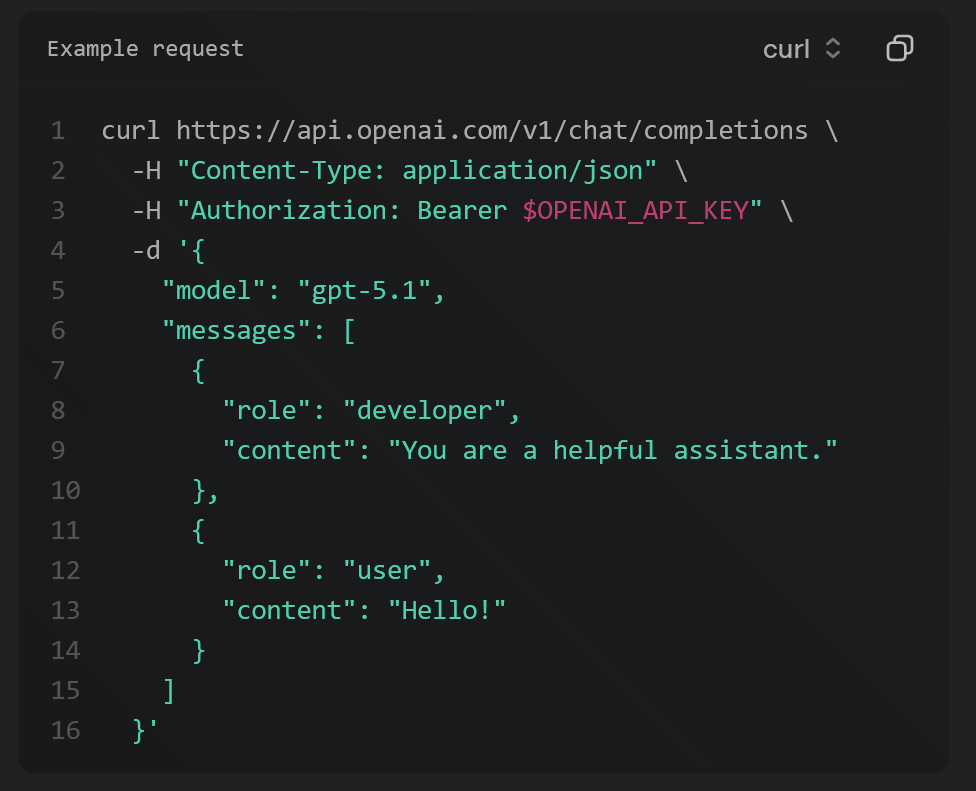Click the API URL on line 1
The height and width of the screenshot is (791, 976).
tap(492, 131)
